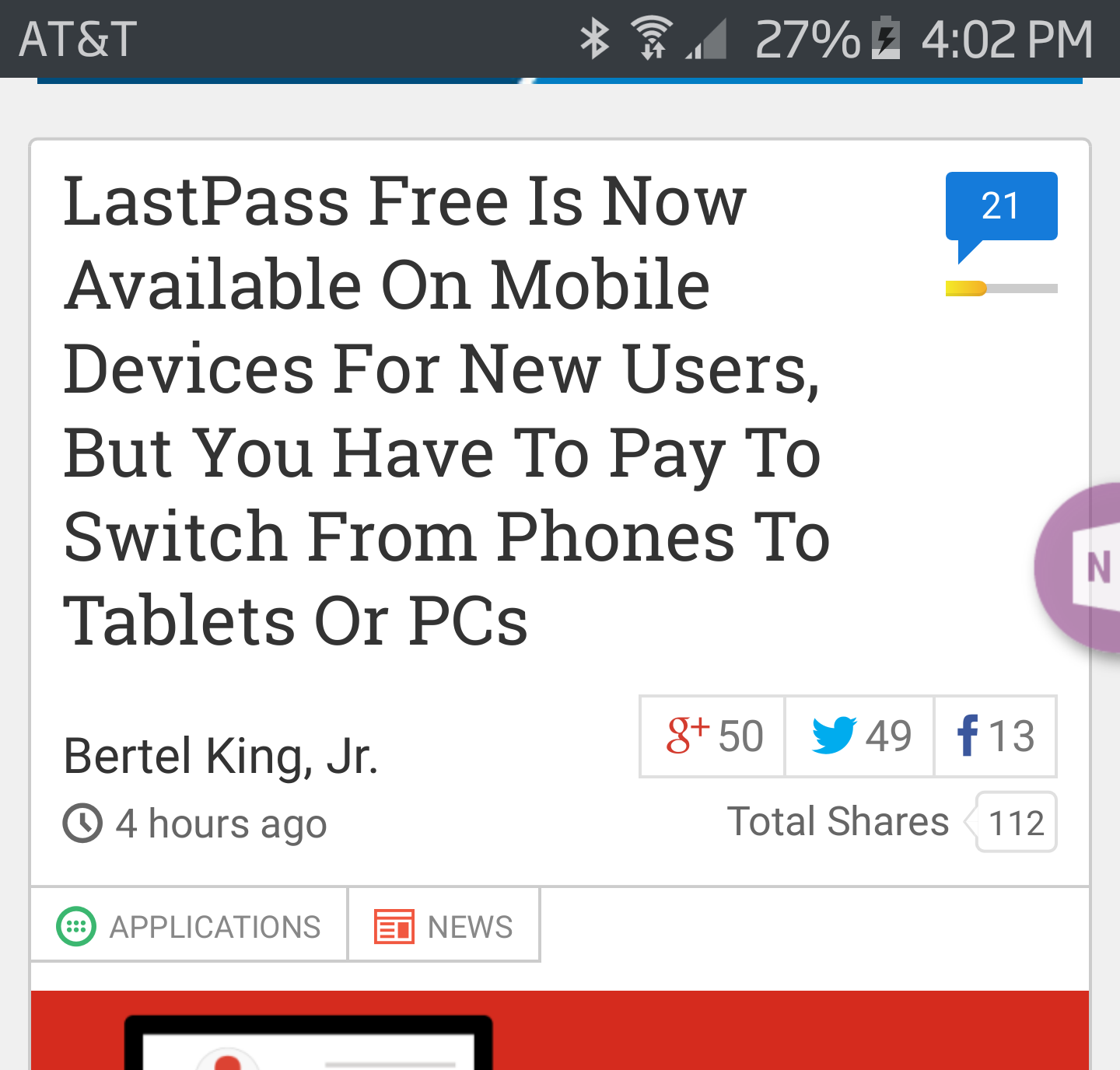Open the LastPass Free article headline
Viewport: 1120px width, 1070px height.
pyautogui.click(x=447, y=411)
